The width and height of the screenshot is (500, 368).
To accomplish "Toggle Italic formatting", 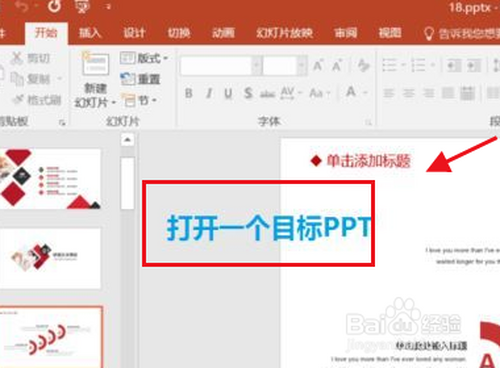I will click(x=209, y=93).
